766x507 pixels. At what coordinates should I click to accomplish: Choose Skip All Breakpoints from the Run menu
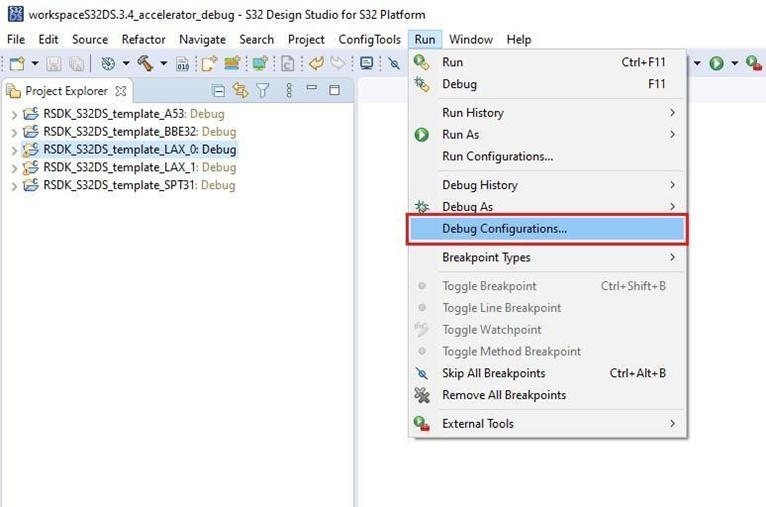[x=547, y=373]
